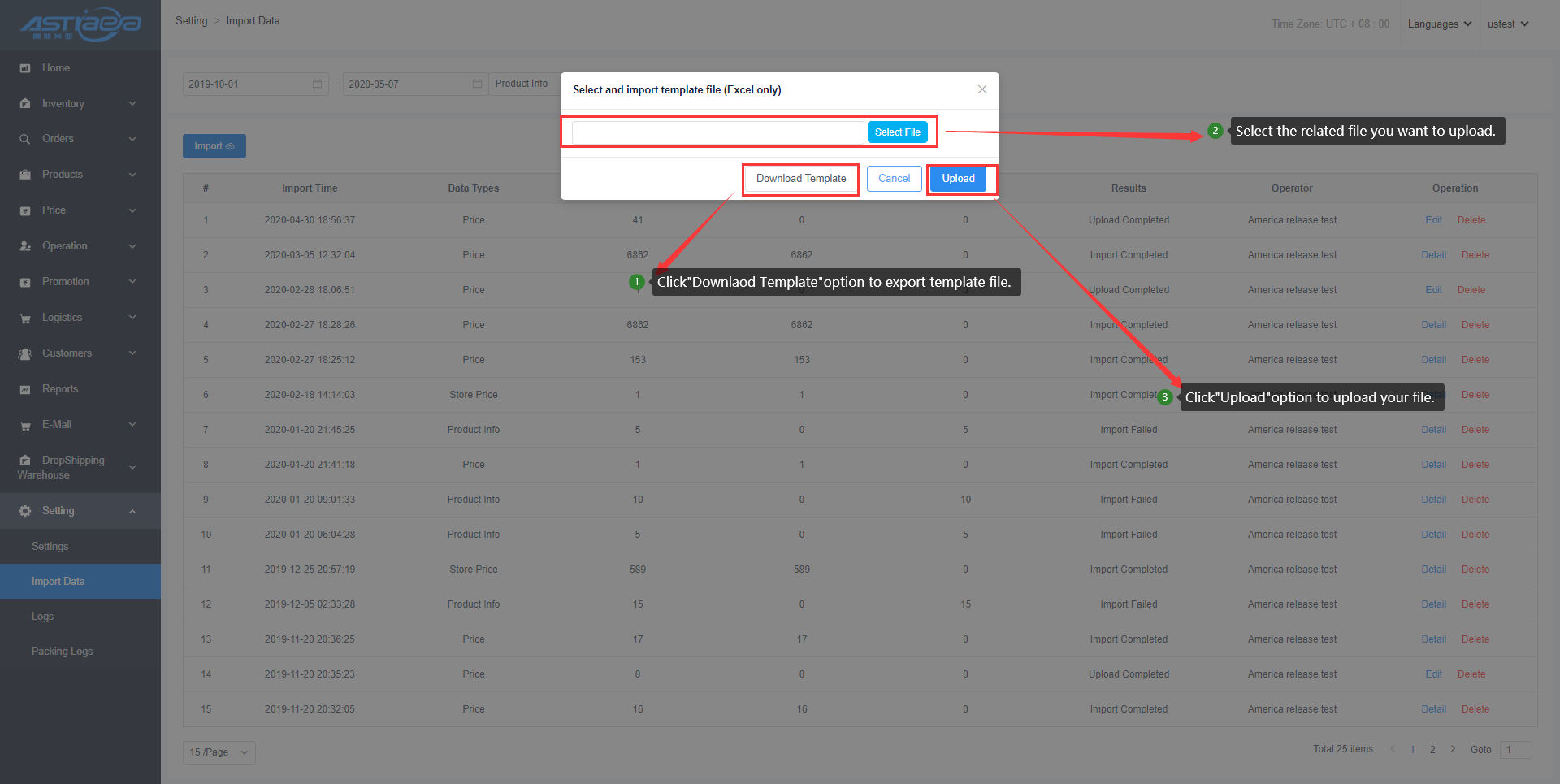The image size is (1560, 784).
Task: Click the Reports chart icon
Action: coord(25,389)
